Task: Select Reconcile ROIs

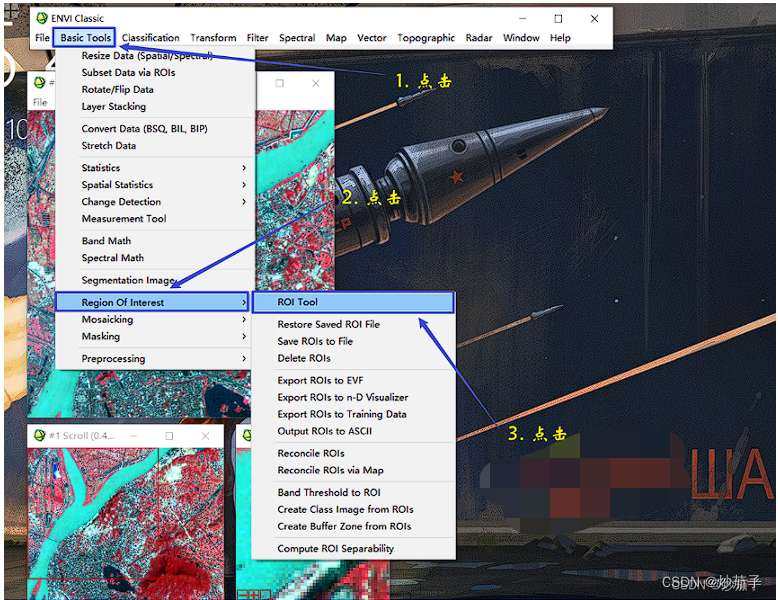Action: 353,453
